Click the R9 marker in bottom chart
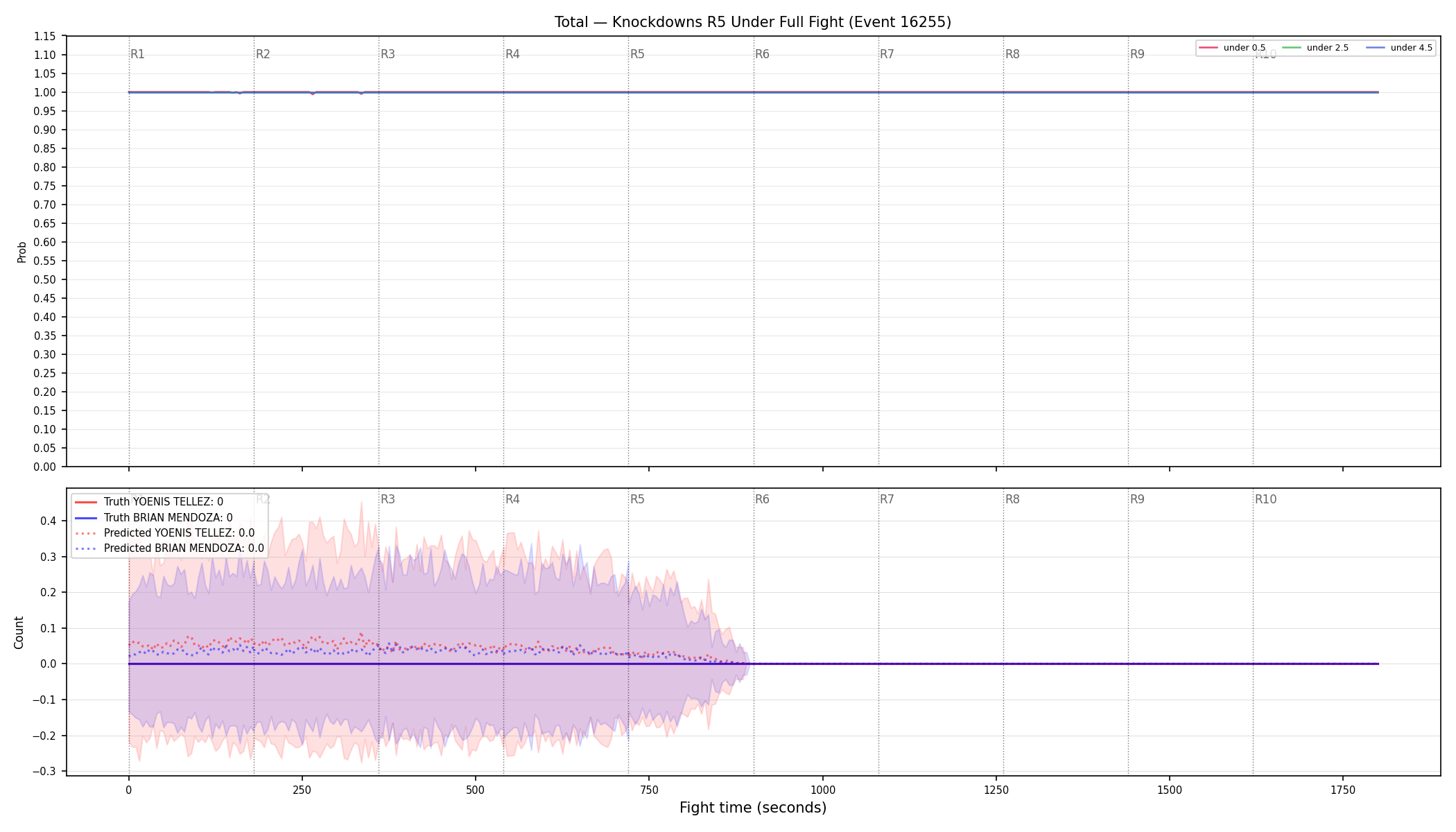This screenshot has width=1456, height=832. [1137, 499]
